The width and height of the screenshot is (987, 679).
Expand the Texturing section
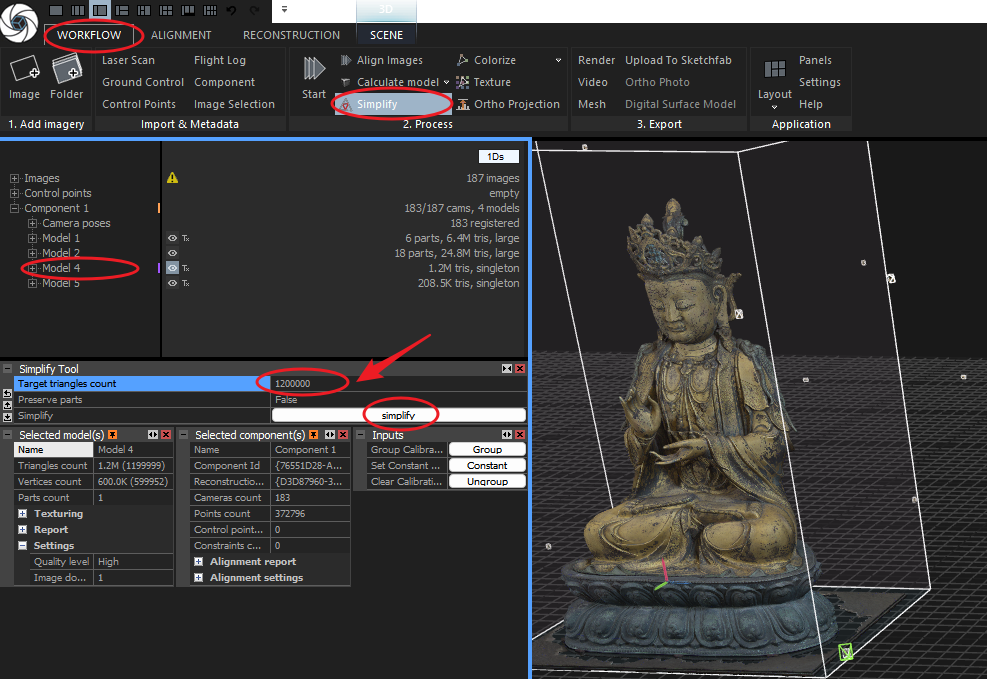[23, 514]
